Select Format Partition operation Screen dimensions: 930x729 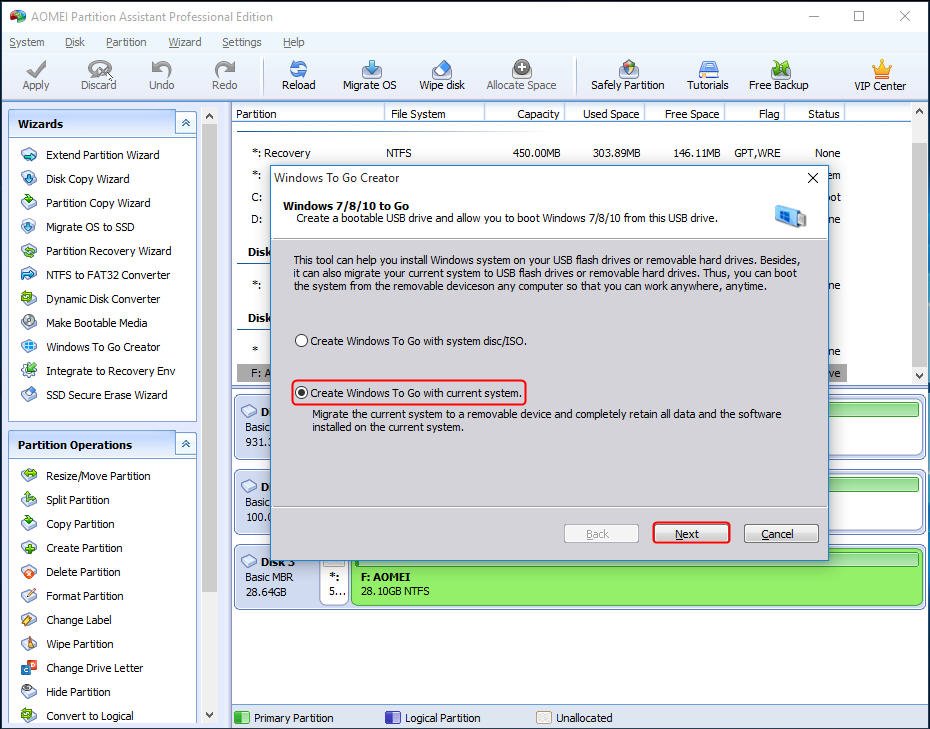(85, 596)
